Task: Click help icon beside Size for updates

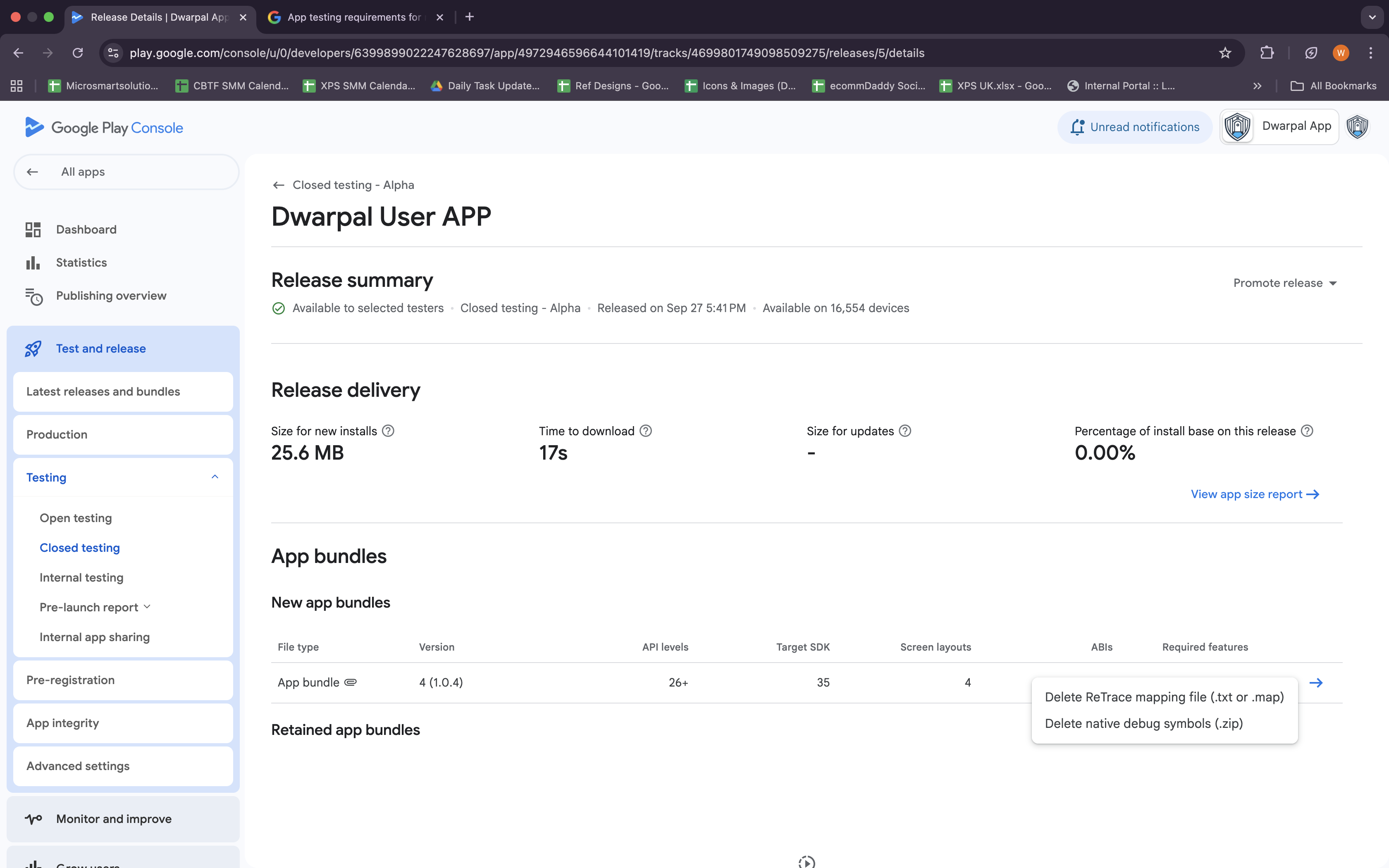Action: [x=905, y=431]
